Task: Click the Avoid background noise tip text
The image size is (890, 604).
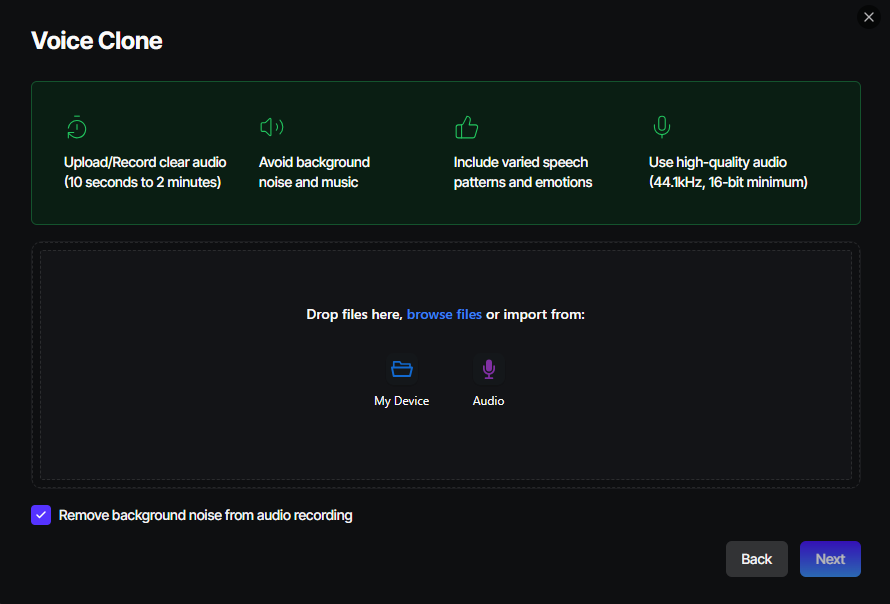Action: [x=314, y=172]
